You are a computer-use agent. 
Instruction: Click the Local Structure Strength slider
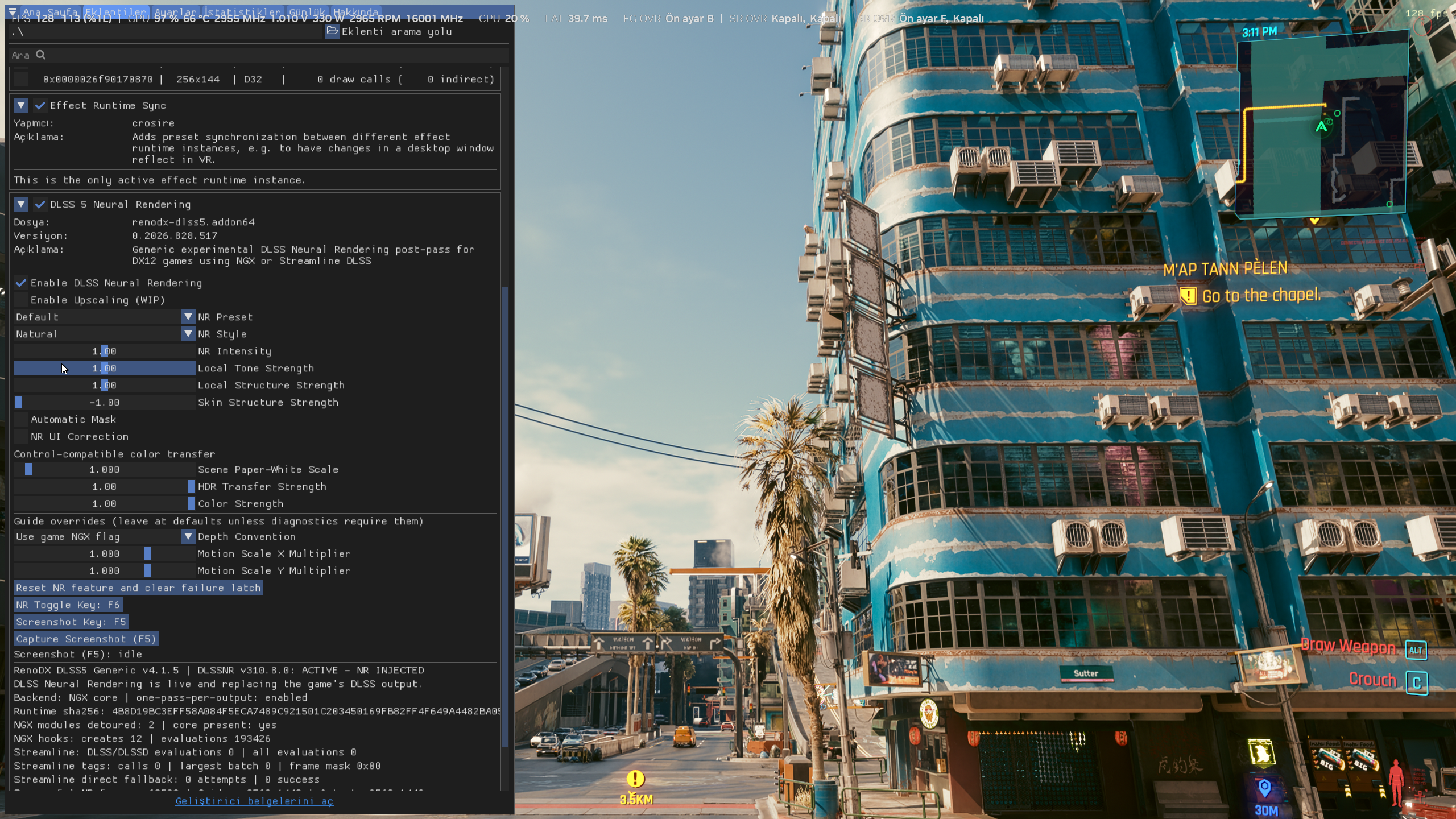tap(105, 385)
